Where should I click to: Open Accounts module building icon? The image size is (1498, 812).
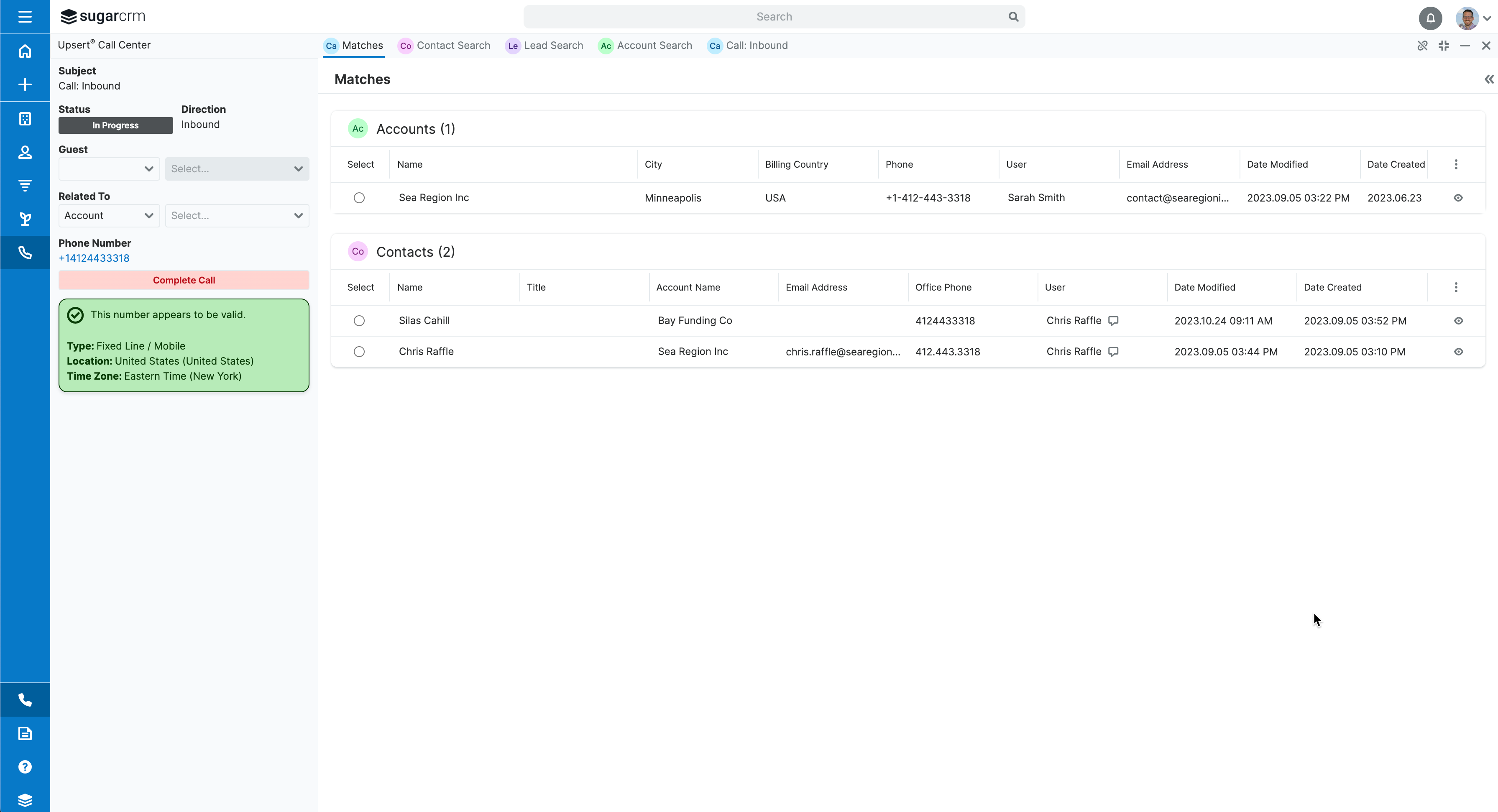point(24,119)
